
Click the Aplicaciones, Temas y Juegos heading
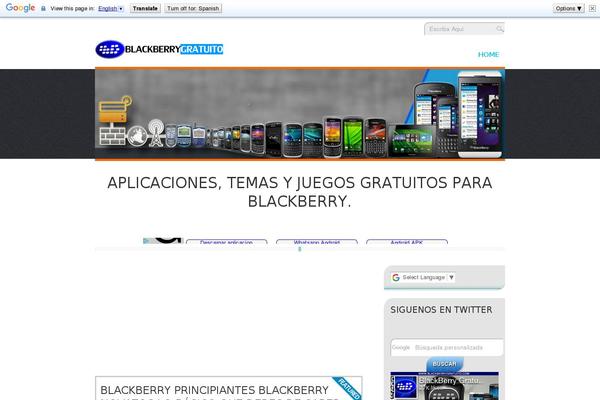300,192
